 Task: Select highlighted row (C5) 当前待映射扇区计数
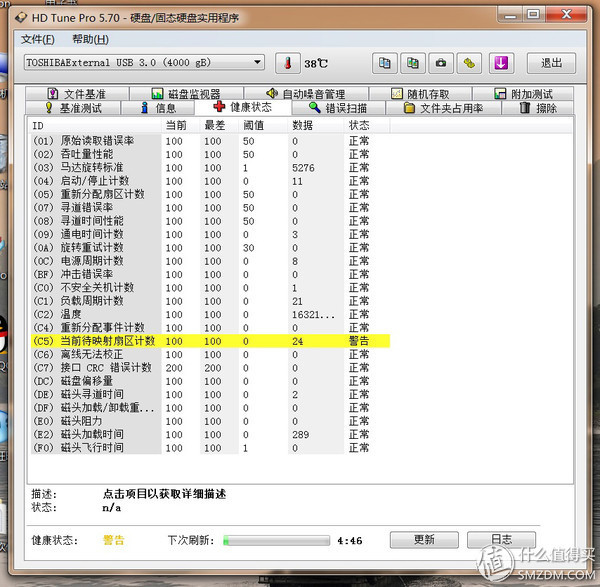[210, 341]
